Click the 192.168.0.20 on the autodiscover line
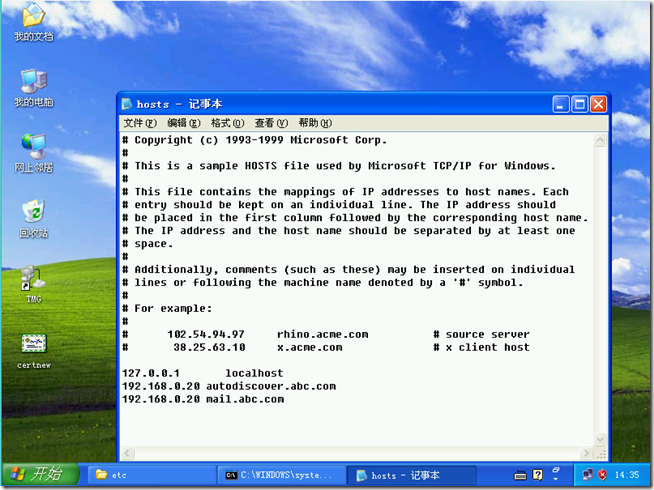This screenshot has height=490, width=654. point(161,387)
